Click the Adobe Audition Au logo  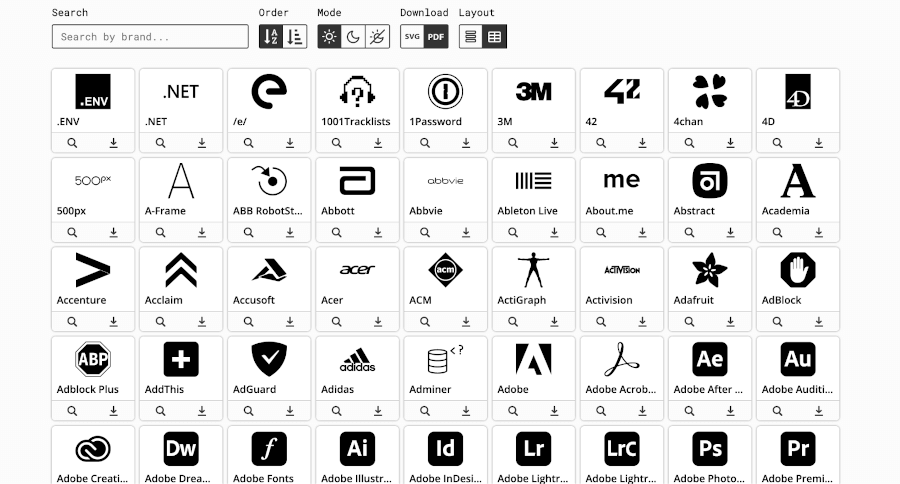click(x=798, y=359)
